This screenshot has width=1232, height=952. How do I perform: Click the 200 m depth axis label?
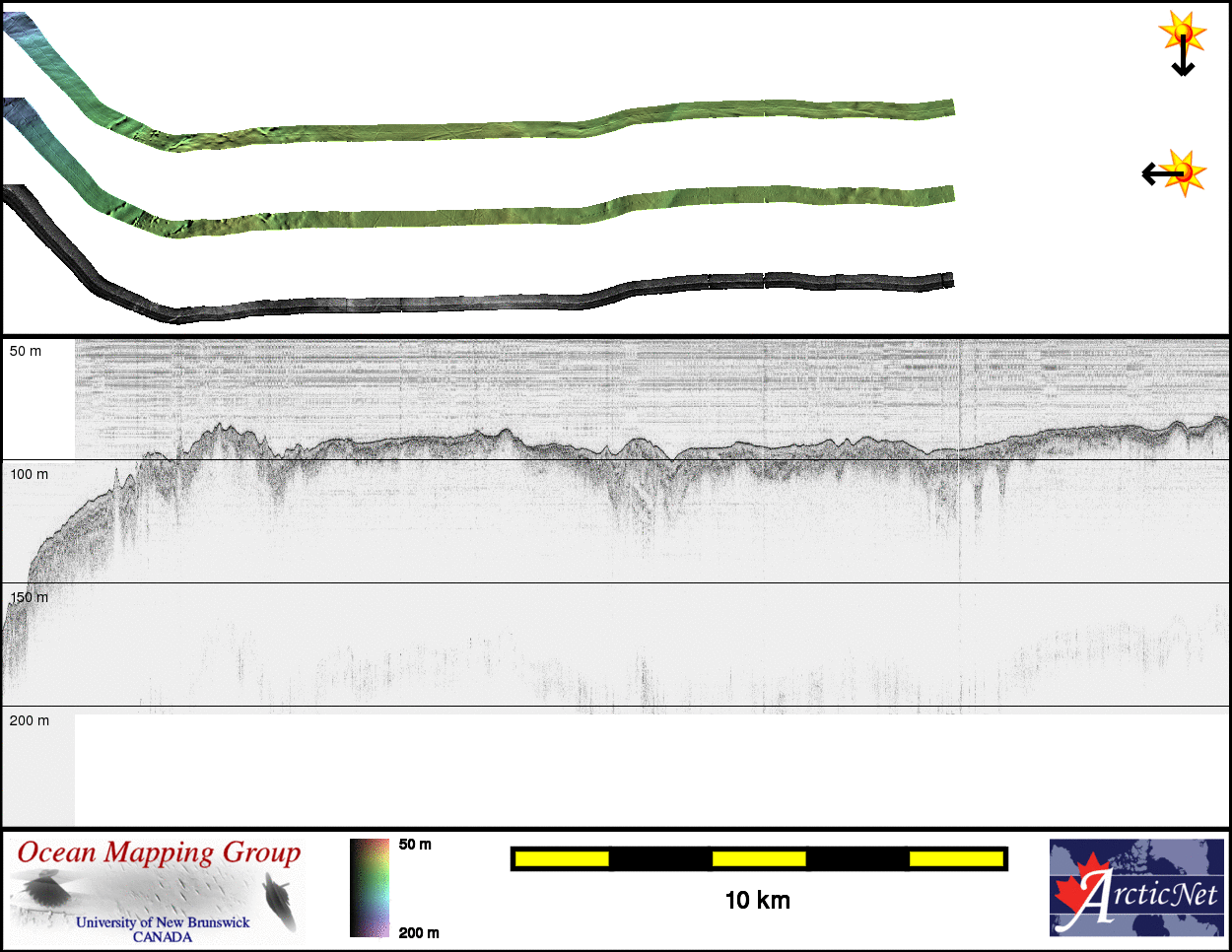[29, 720]
